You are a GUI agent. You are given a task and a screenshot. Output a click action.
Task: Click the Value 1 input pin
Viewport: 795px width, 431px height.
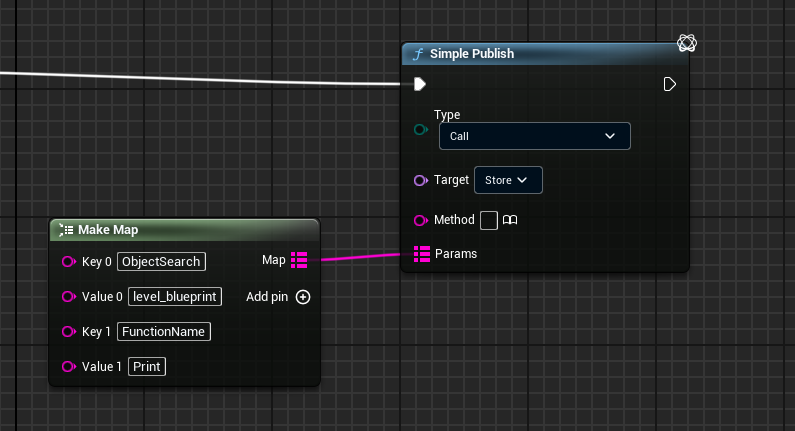[68, 367]
